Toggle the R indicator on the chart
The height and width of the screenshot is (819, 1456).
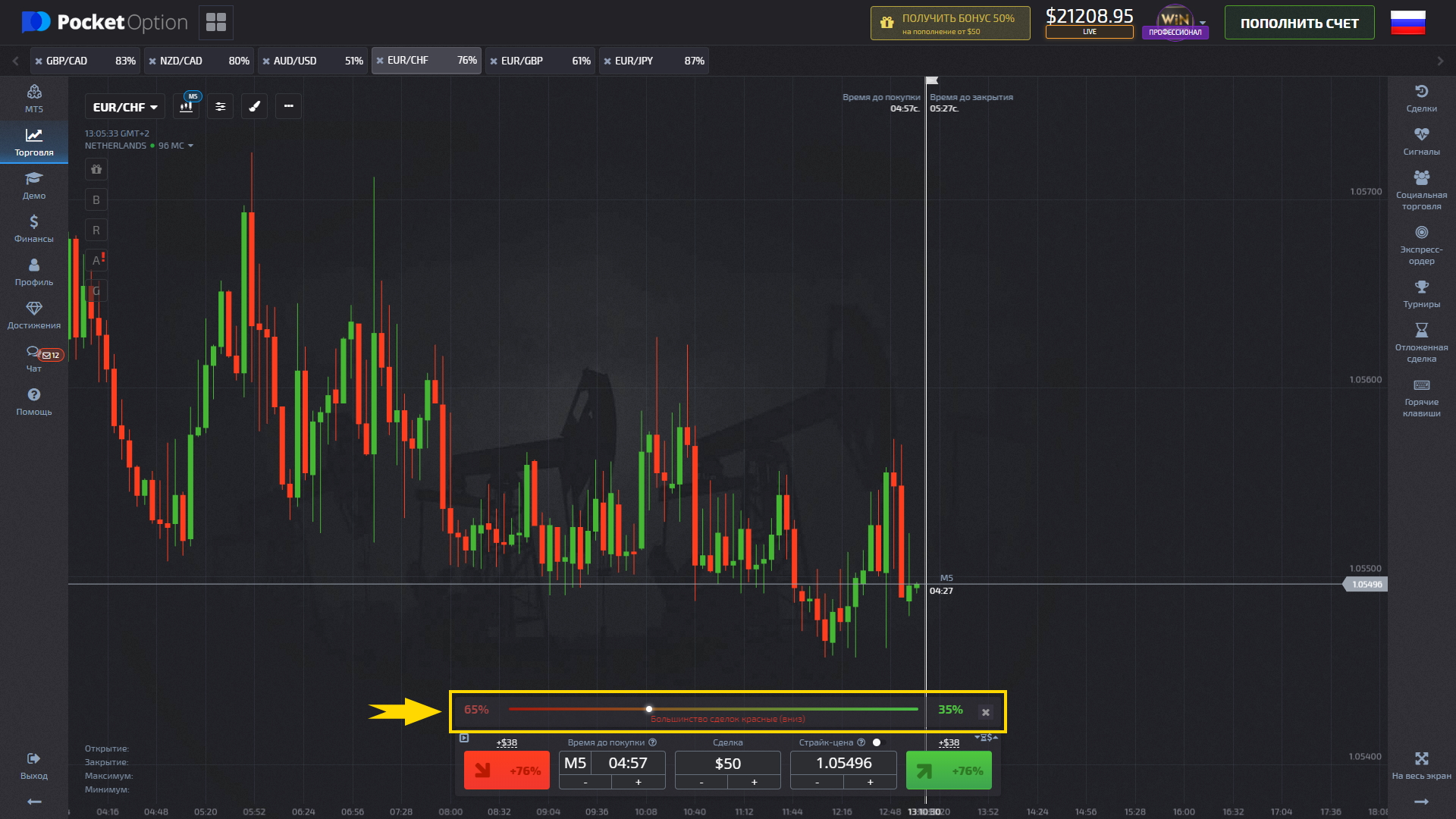pos(96,230)
